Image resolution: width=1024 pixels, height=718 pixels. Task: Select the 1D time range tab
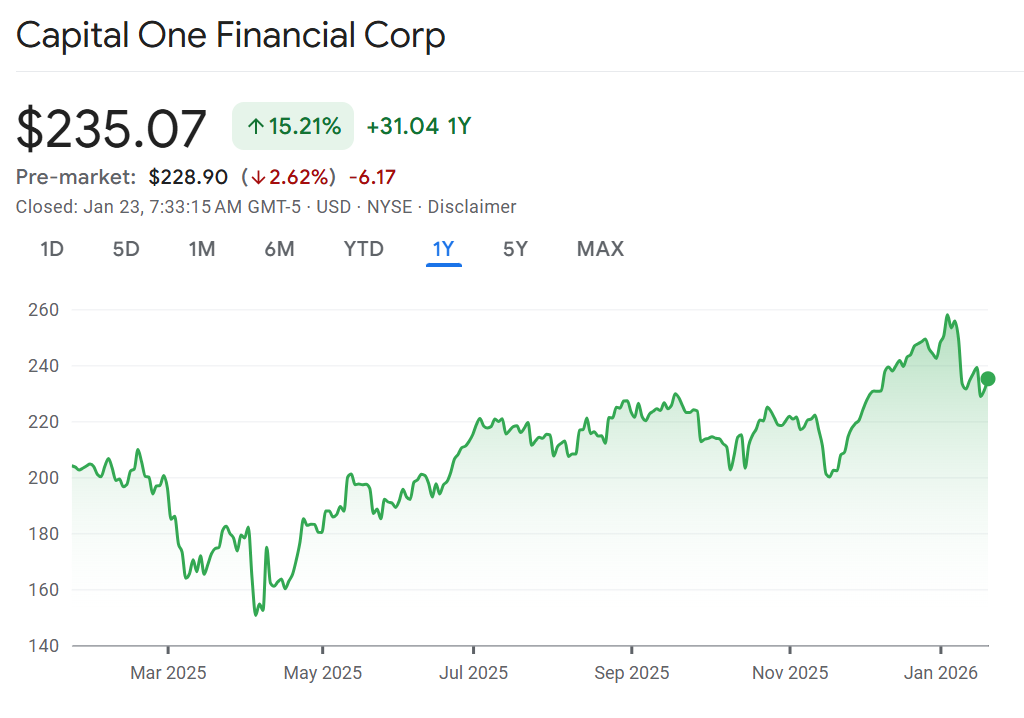[x=52, y=249]
